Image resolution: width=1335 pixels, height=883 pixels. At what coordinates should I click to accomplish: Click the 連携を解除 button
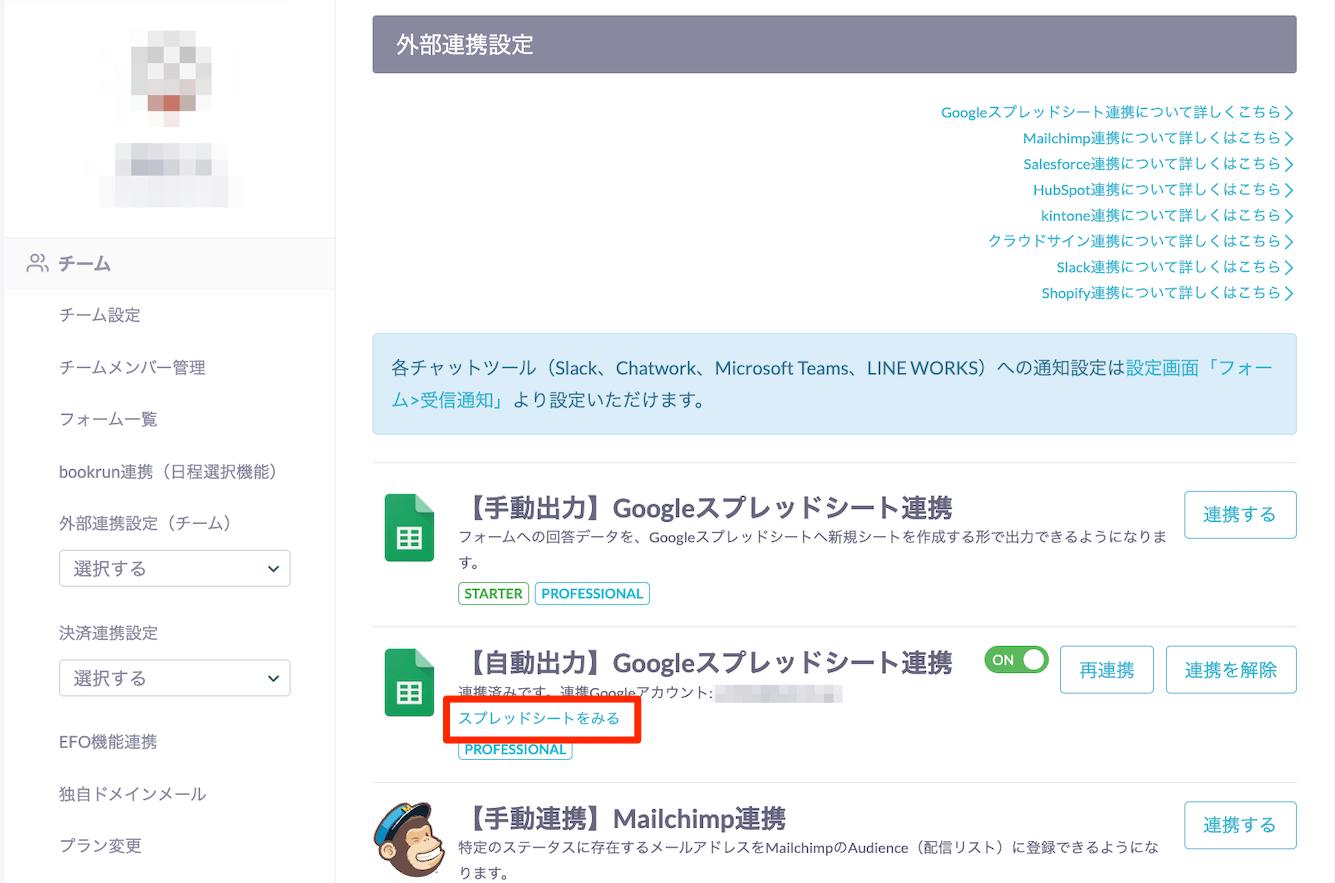click(1231, 670)
